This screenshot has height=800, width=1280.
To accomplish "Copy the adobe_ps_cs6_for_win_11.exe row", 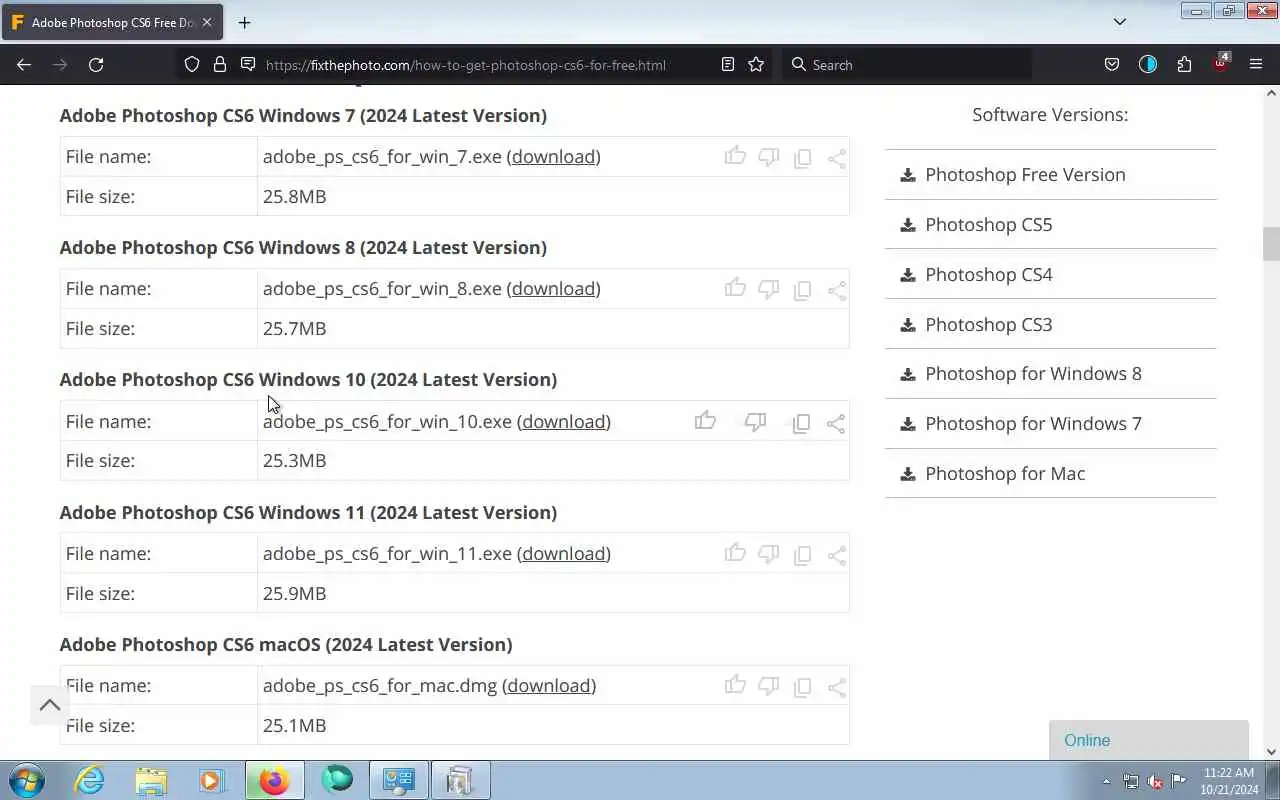I will [802, 555].
